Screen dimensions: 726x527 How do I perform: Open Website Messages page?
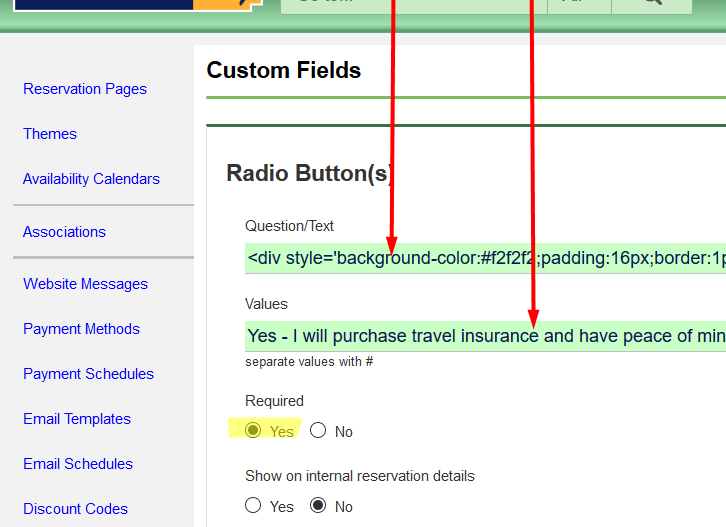[x=85, y=284]
